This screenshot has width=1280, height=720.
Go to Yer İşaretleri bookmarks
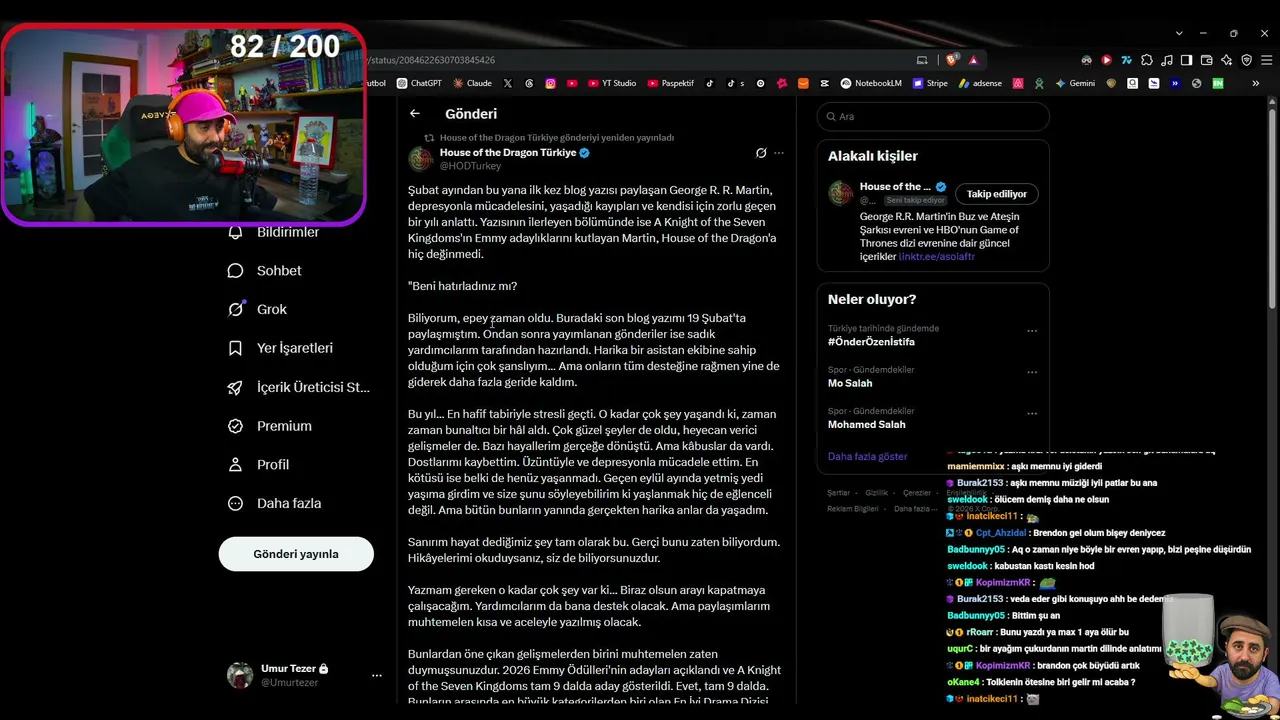(281, 348)
